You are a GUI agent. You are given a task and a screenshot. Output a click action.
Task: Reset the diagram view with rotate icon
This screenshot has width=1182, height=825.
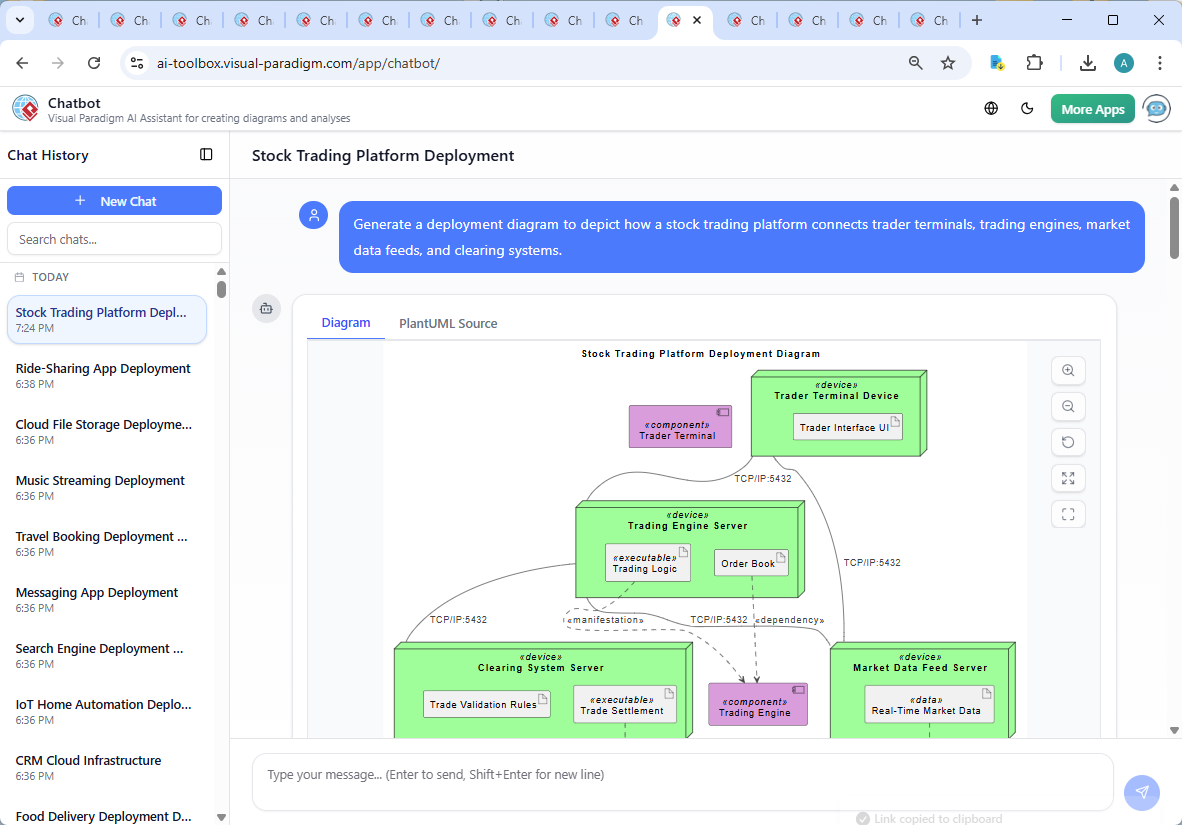1068,442
